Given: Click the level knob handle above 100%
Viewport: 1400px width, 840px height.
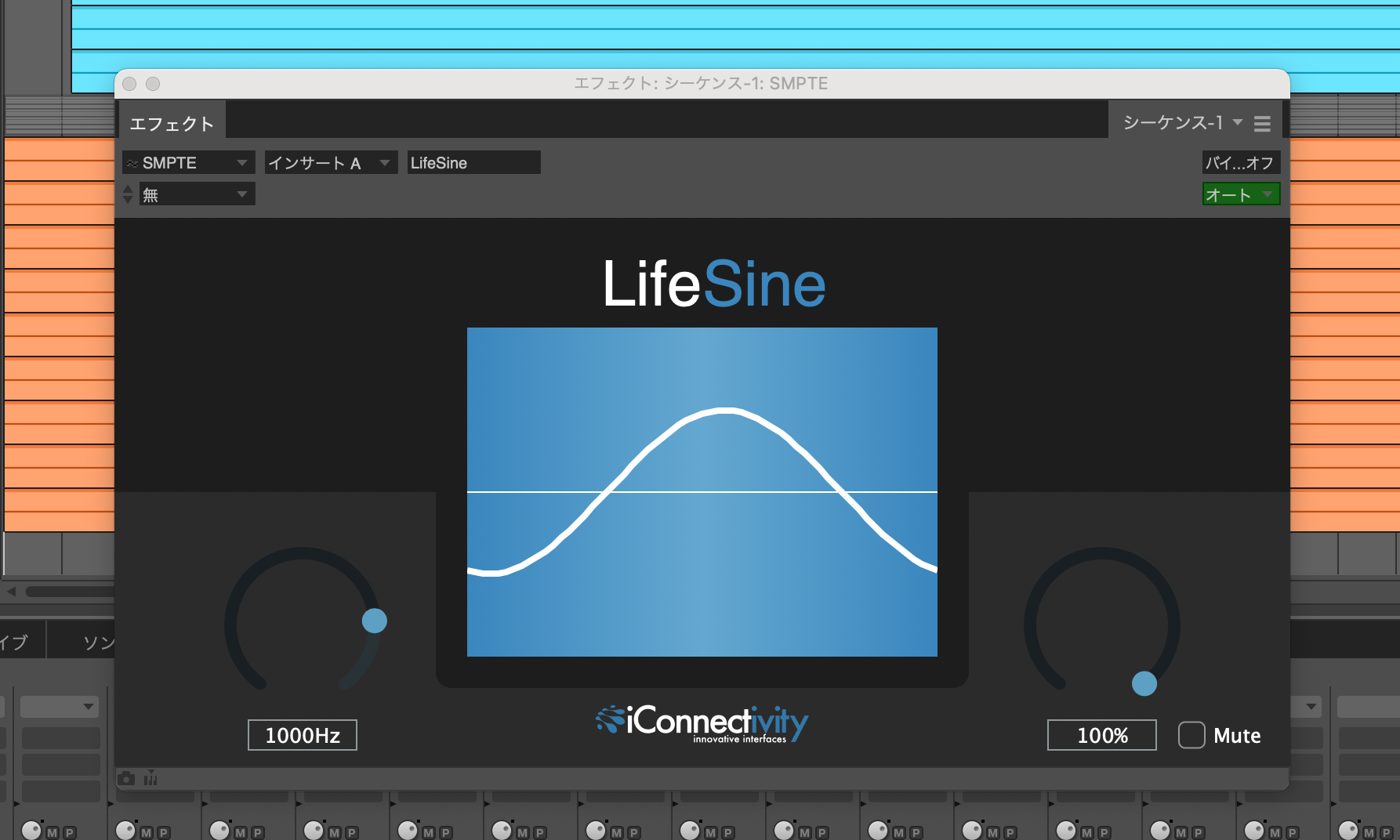Looking at the screenshot, I should (1144, 683).
